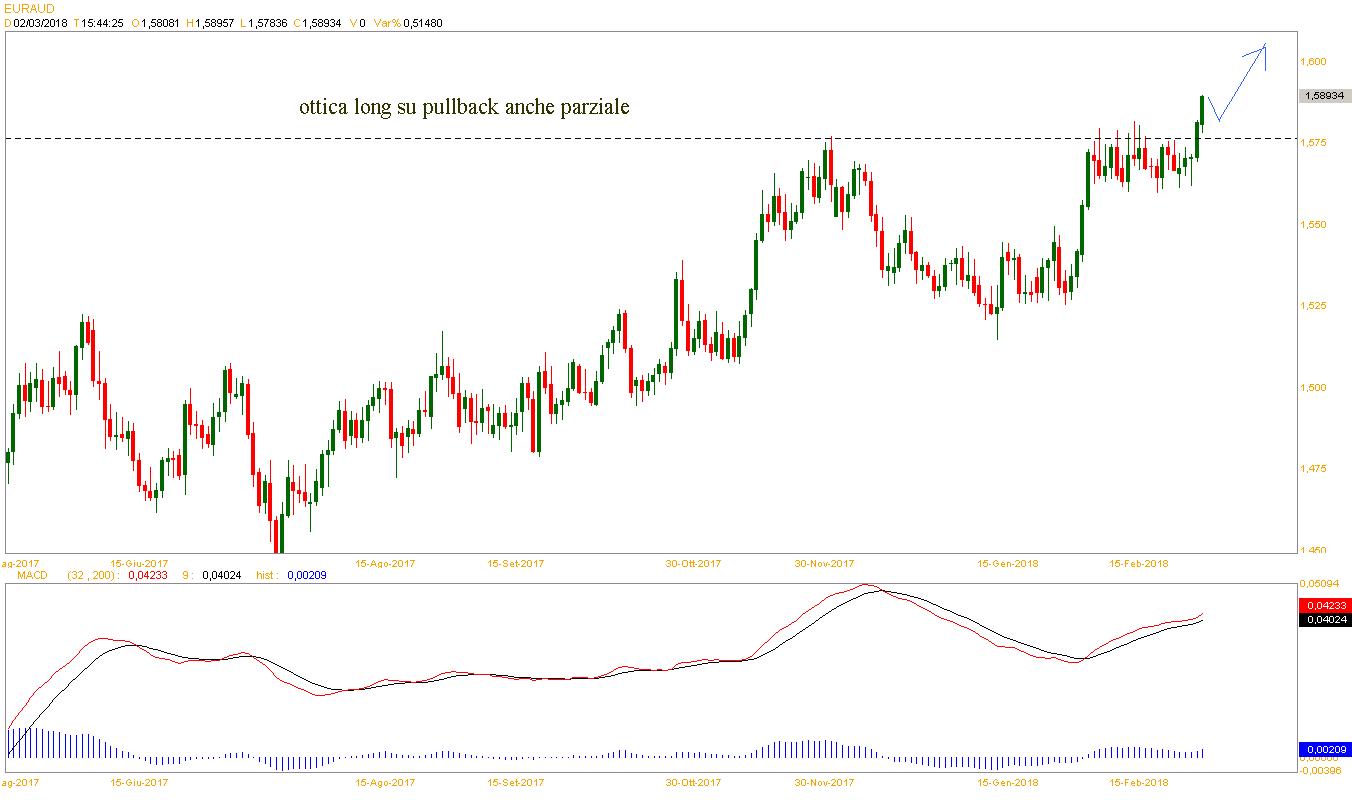Image resolution: width=1352 pixels, height=800 pixels.
Task: Click the EURAUD symbol title
Action: 30,8
